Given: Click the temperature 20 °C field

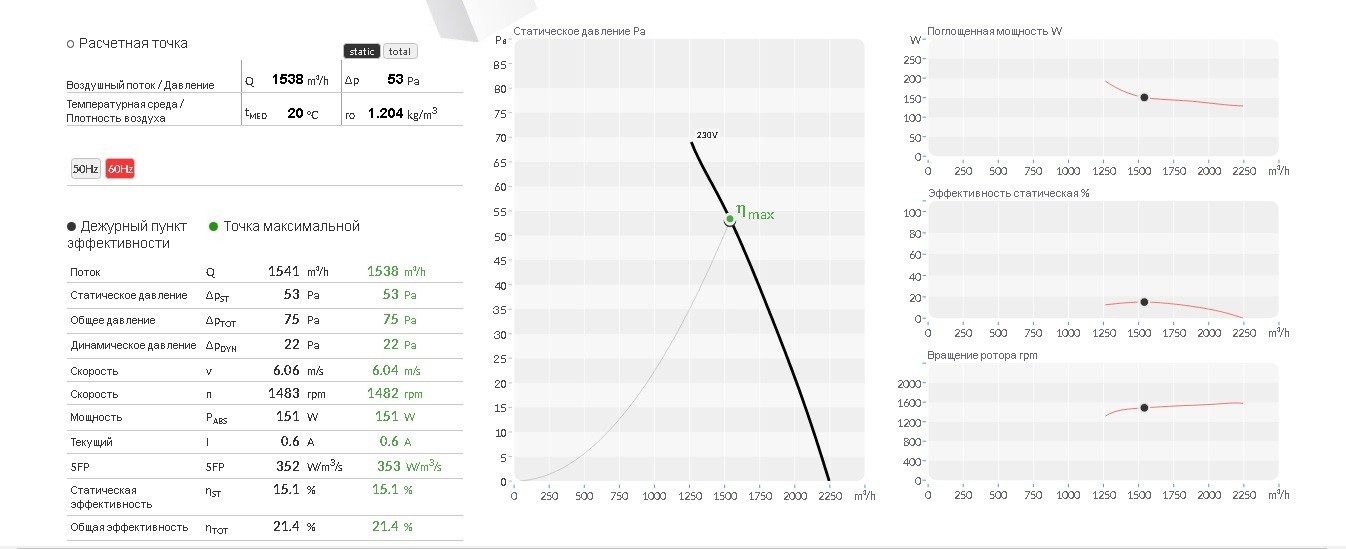Looking at the screenshot, I should coord(295,113).
